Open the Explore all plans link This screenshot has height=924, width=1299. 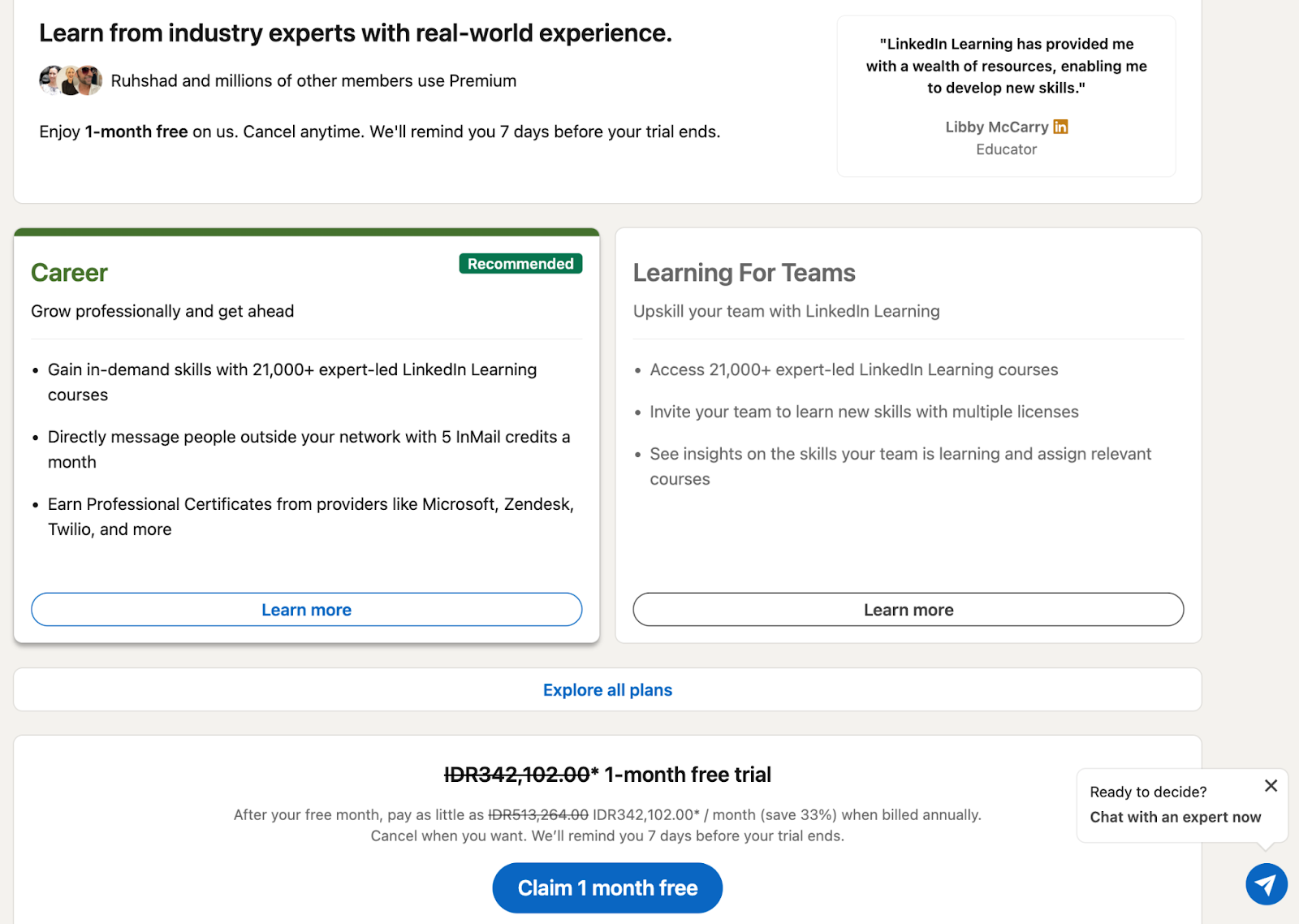[x=607, y=690]
